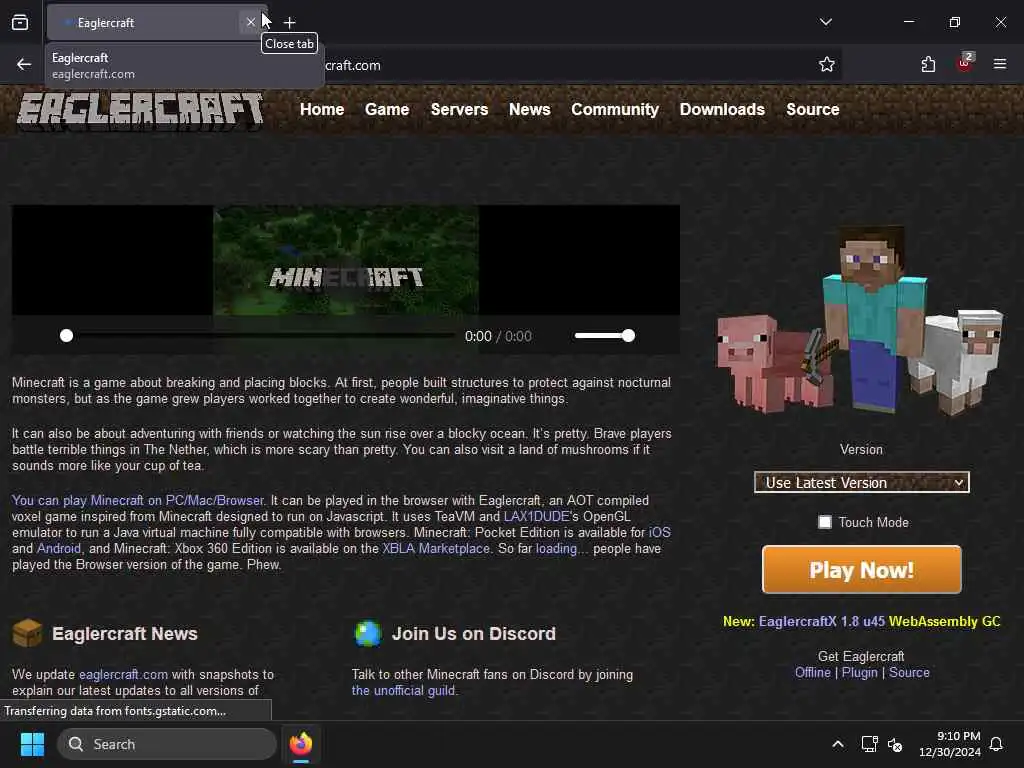Open a new tab with plus button

pos(289,22)
